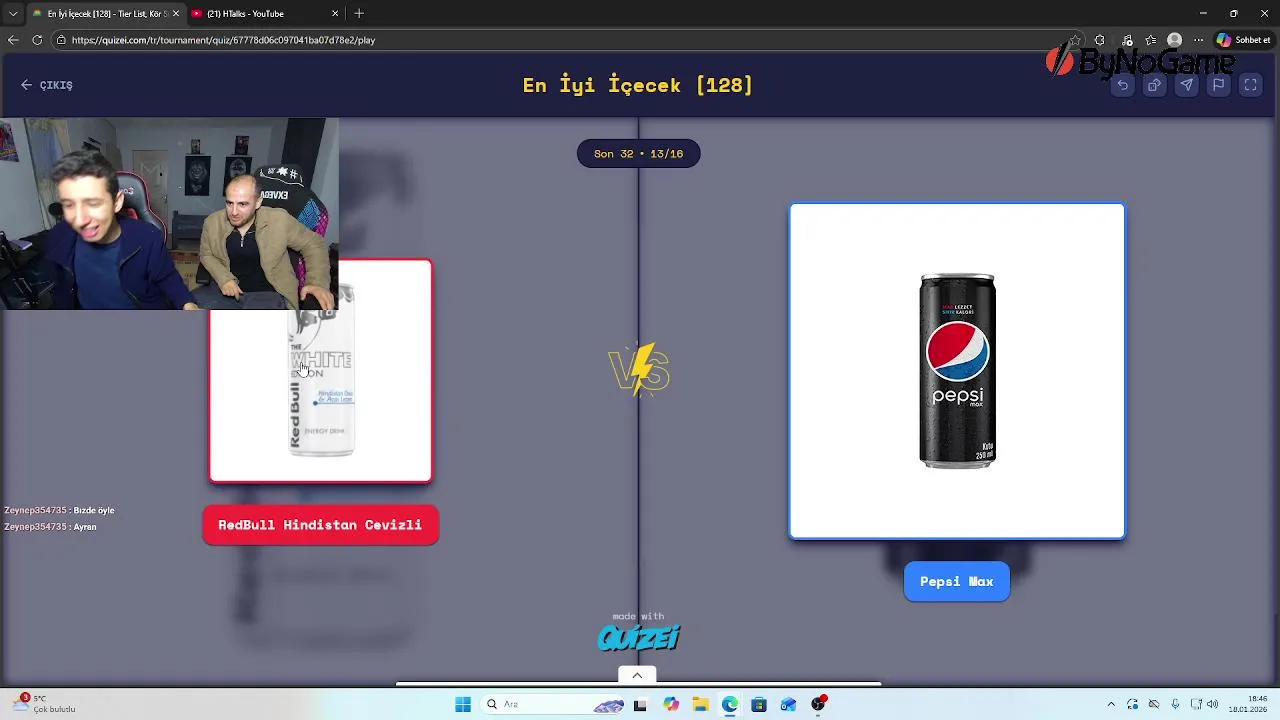Open the clock showing 18:46
This screenshot has height=720, width=1280.
click(1248, 704)
